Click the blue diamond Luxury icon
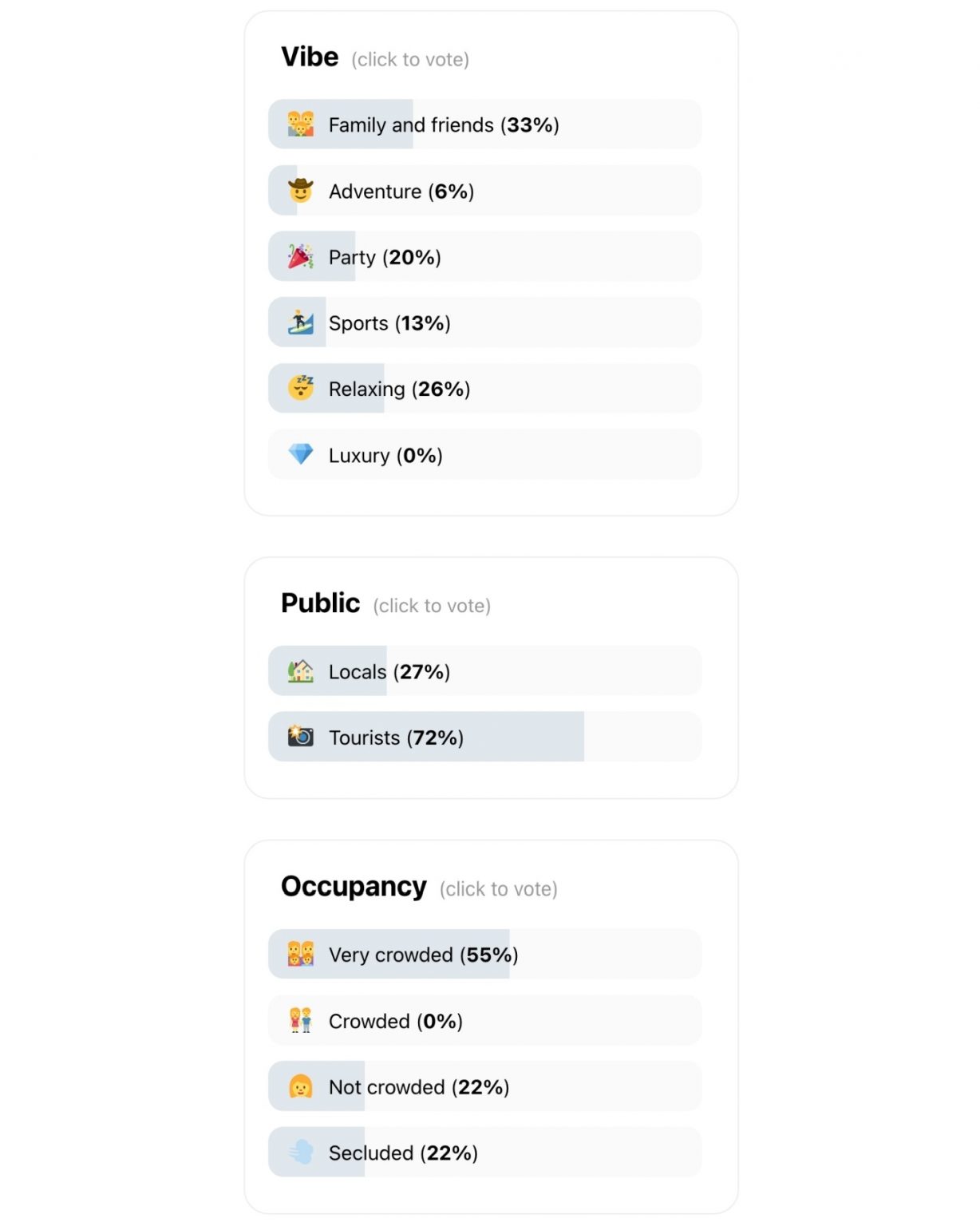This screenshot has width=980, height=1226. [301, 455]
